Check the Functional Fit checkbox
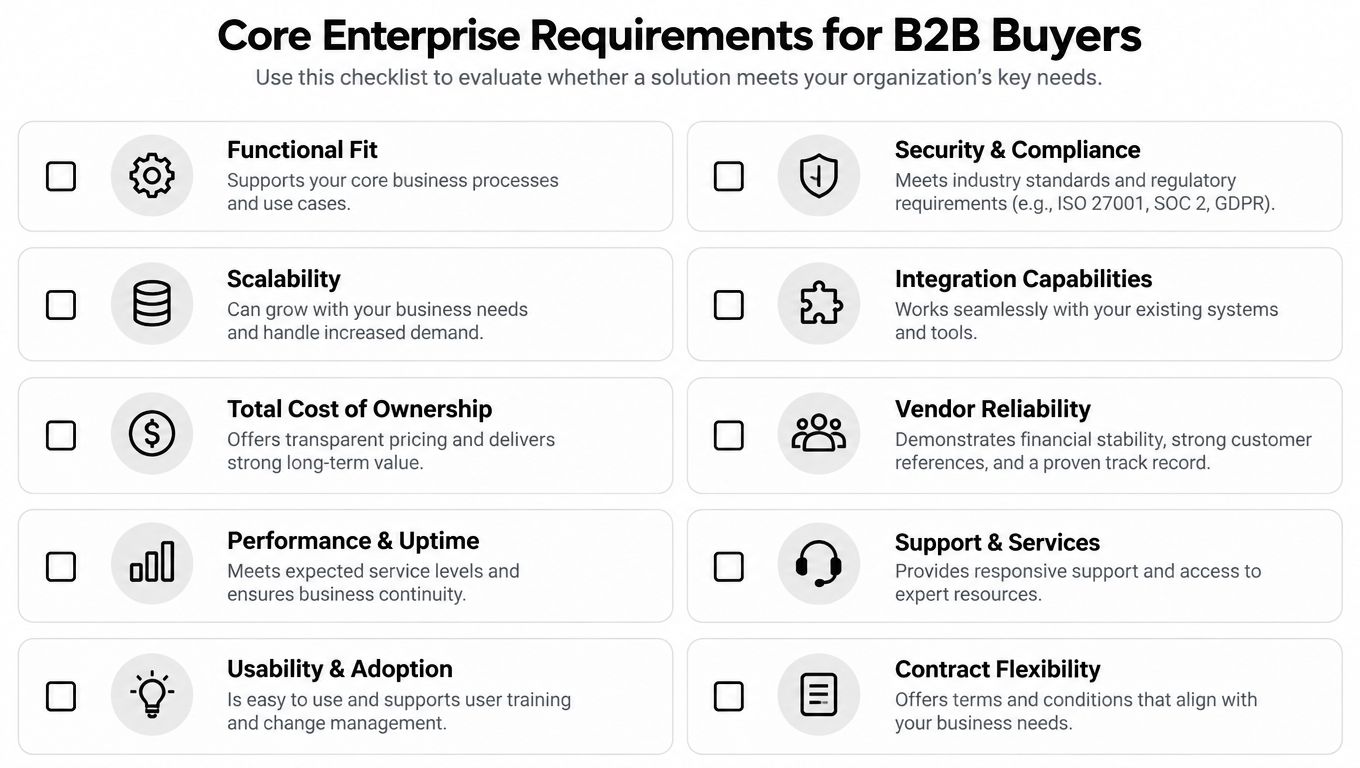 61,176
